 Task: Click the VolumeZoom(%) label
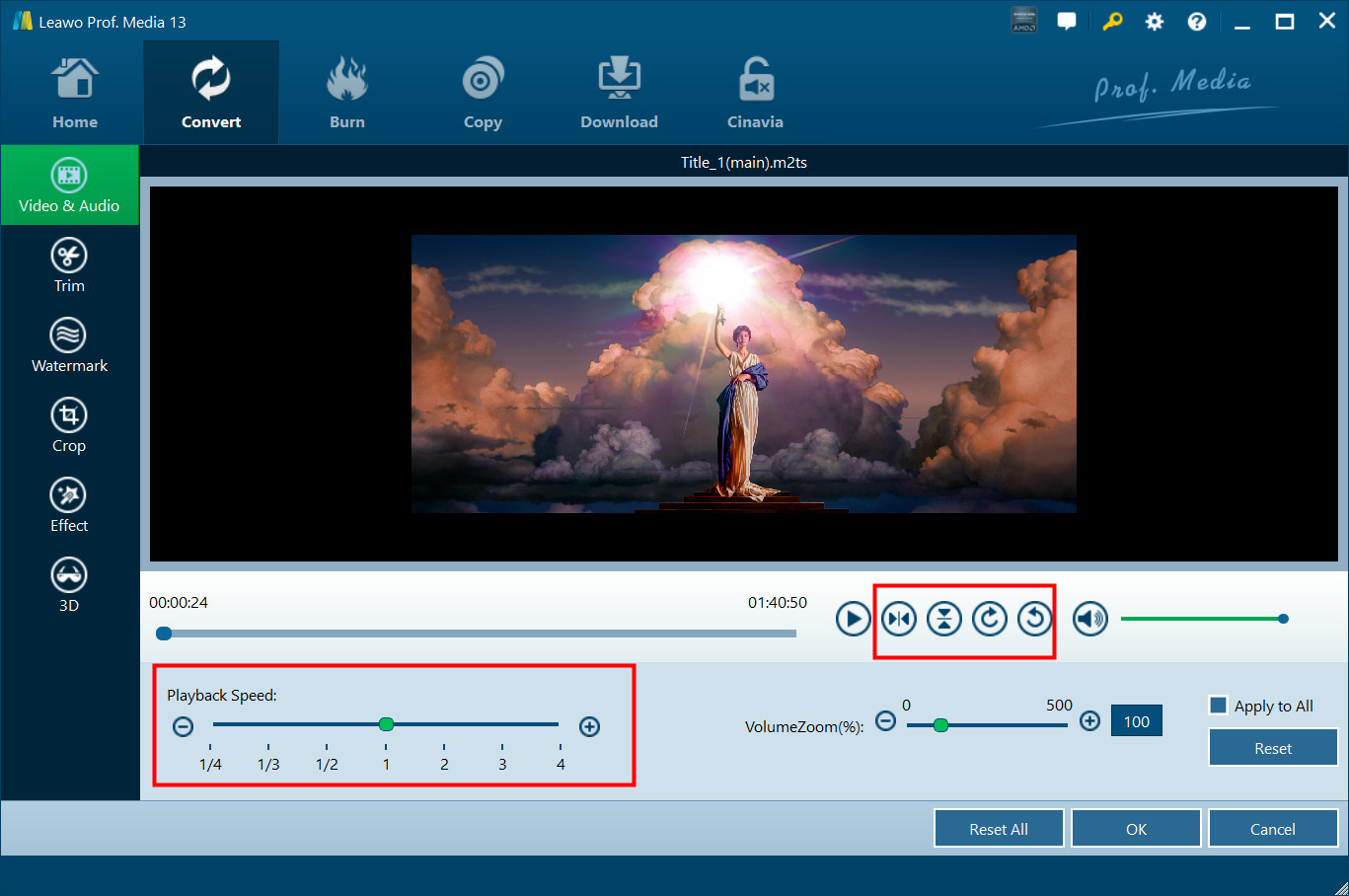click(x=804, y=727)
